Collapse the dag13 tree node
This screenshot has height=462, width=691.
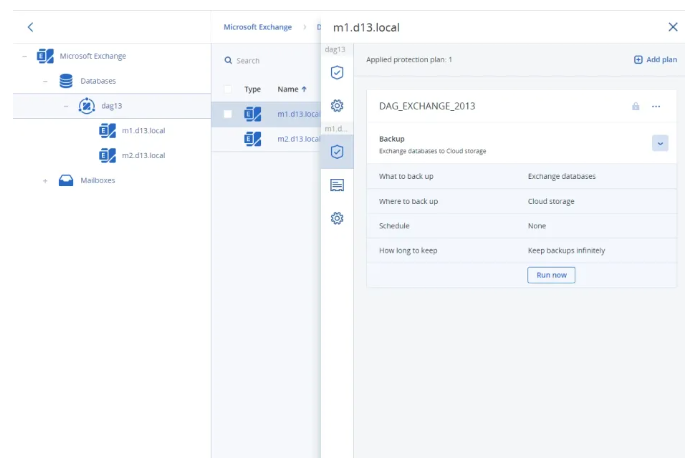pos(65,106)
